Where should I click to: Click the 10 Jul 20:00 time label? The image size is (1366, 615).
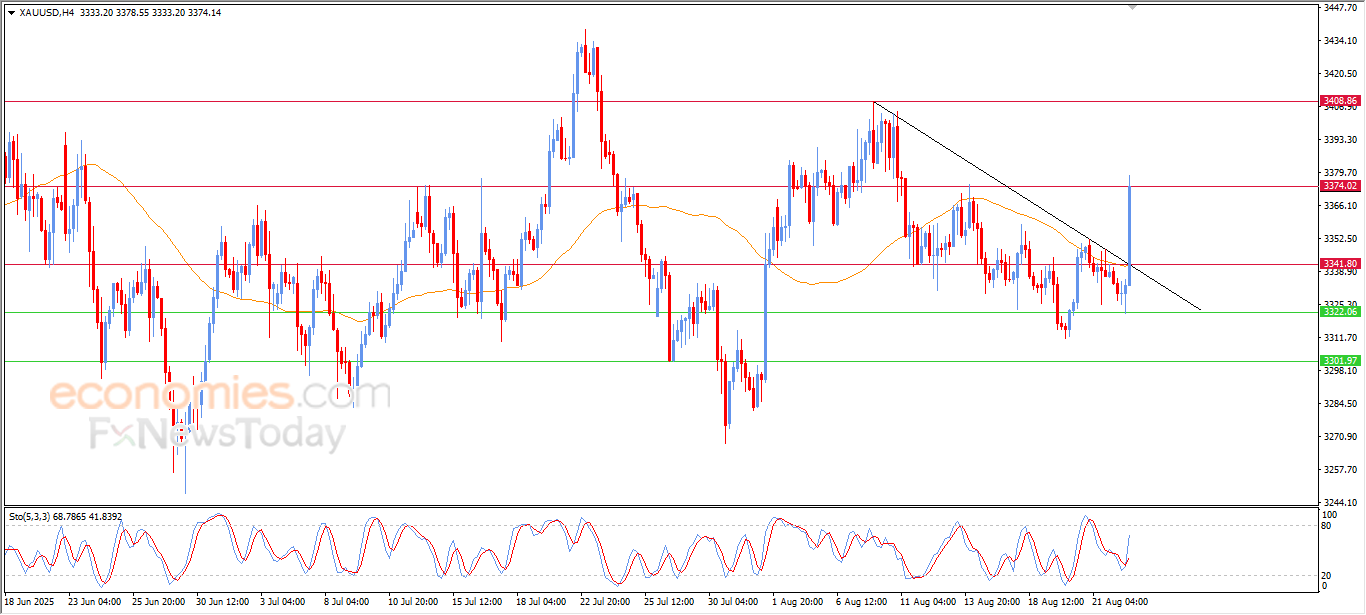pyautogui.click(x=415, y=603)
